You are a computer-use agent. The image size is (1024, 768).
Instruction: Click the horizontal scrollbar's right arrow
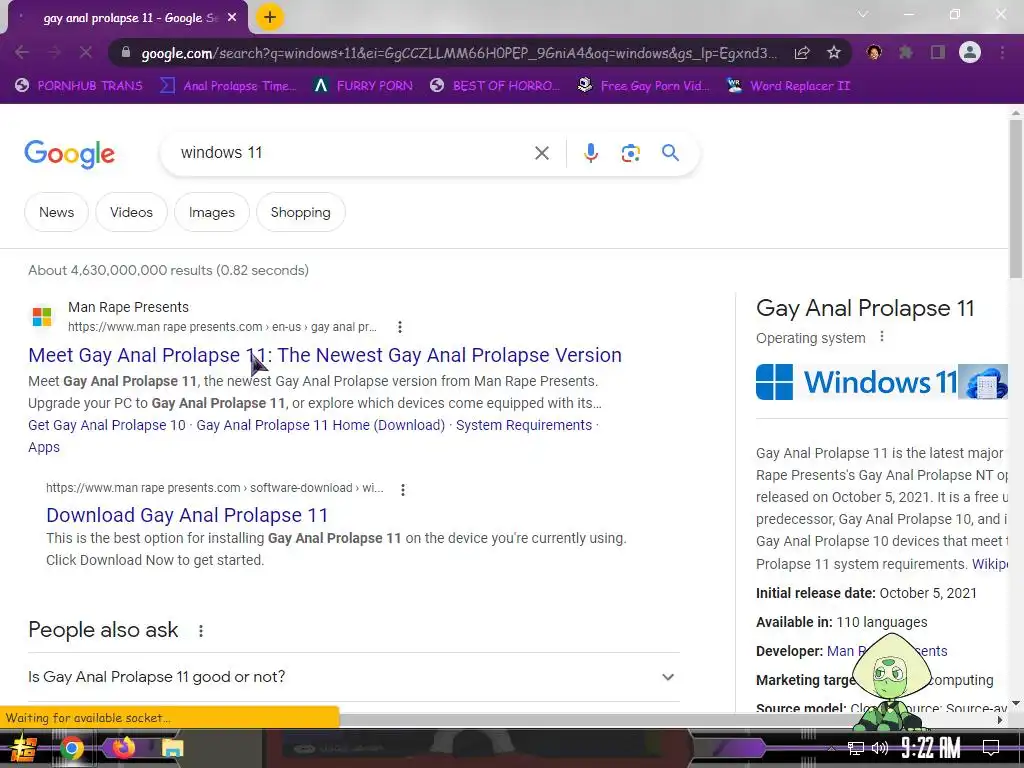point(1000,720)
